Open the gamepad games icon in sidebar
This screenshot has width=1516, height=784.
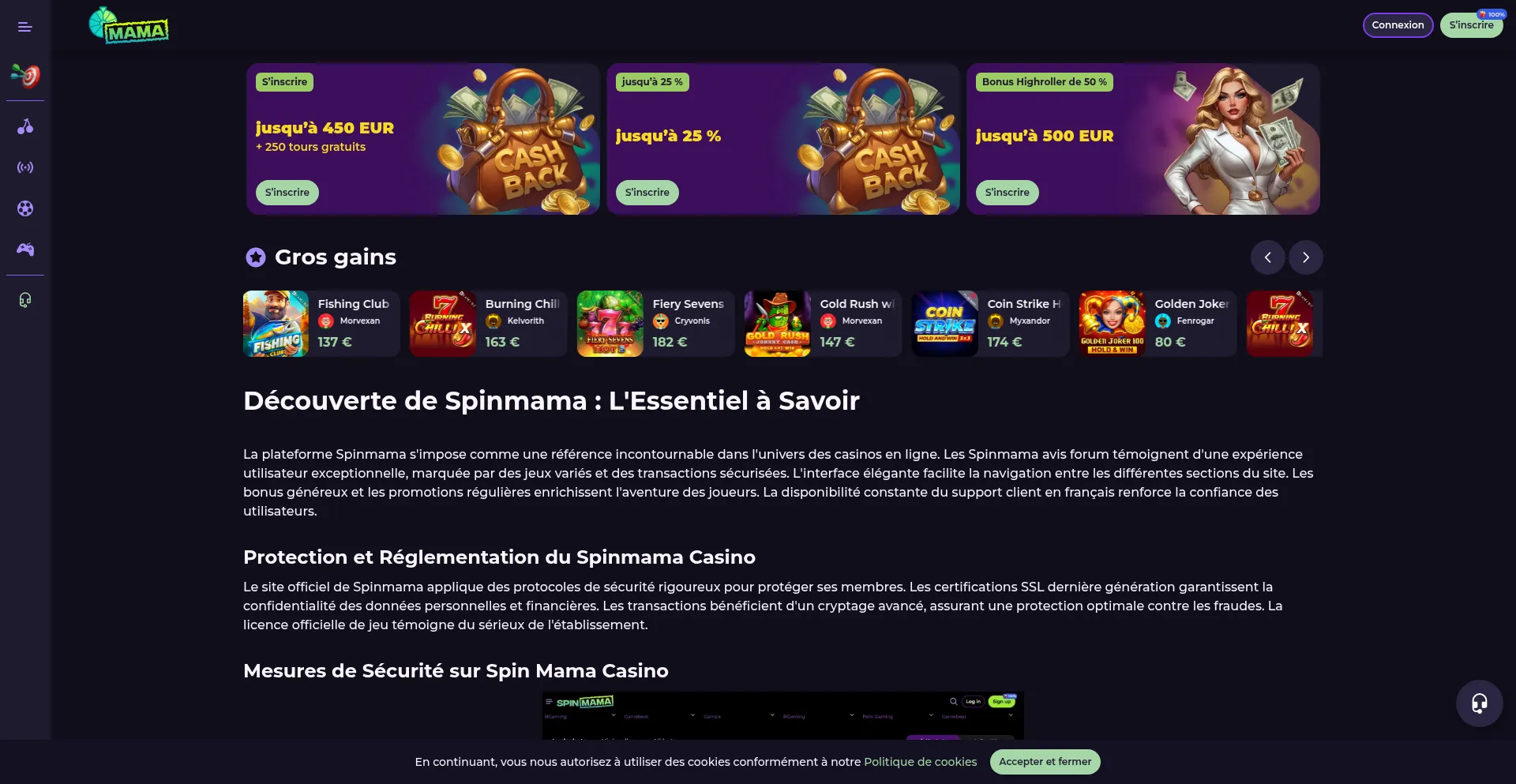[25, 249]
